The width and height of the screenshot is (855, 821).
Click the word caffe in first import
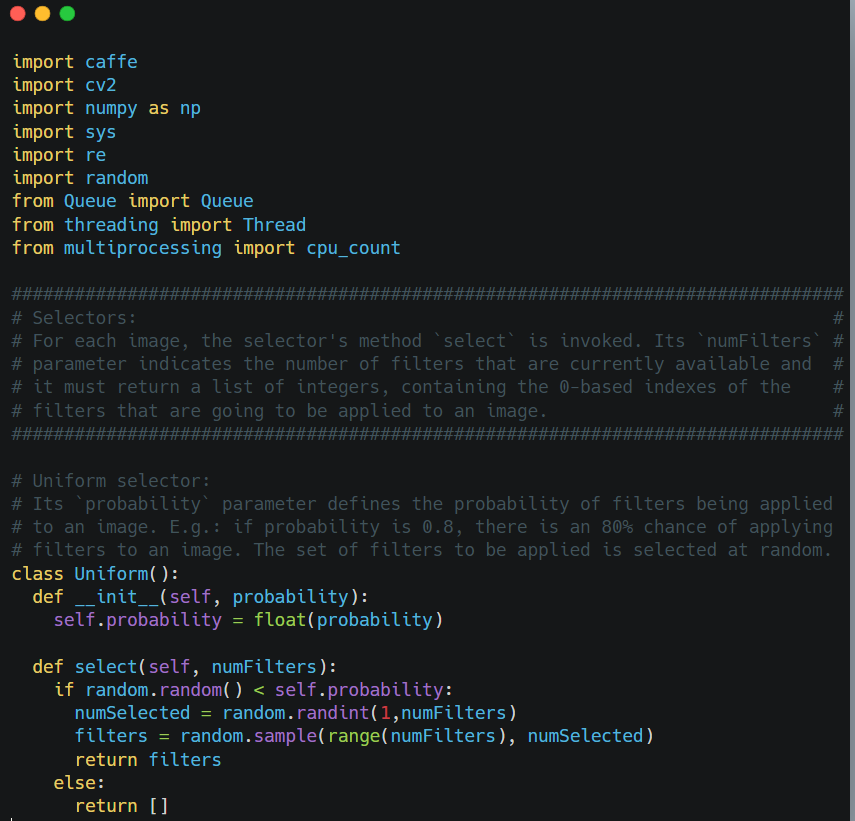(x=111, y=62)
